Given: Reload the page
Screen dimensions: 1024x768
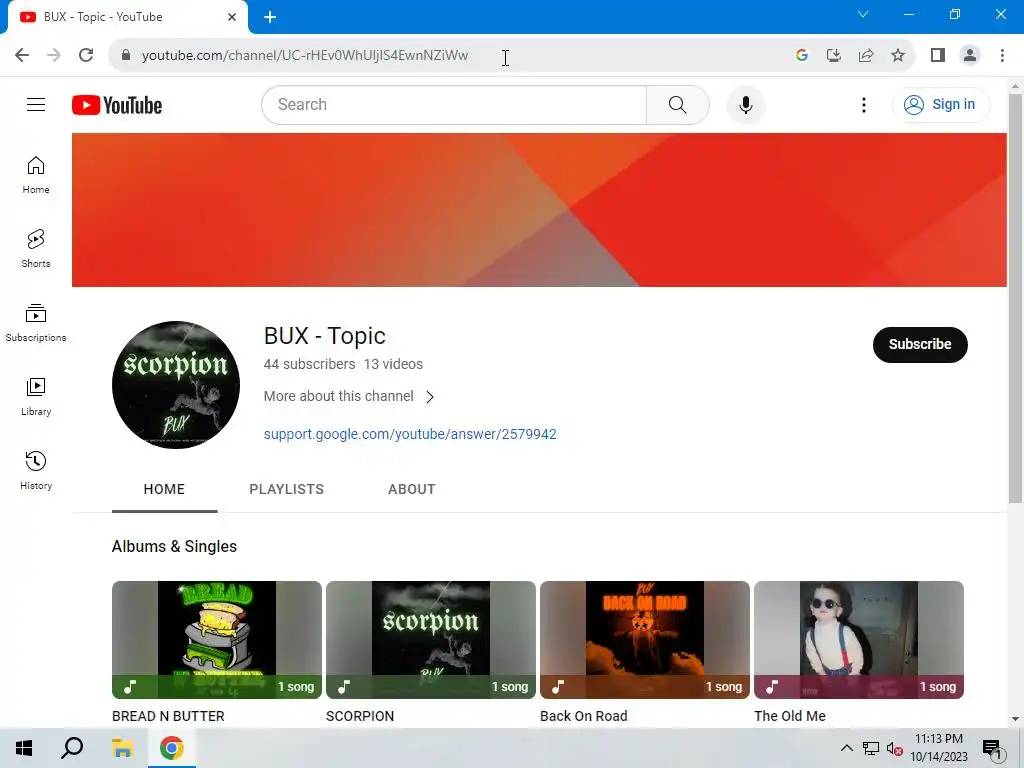Looking at the screenshot, I should coord(86,55).
